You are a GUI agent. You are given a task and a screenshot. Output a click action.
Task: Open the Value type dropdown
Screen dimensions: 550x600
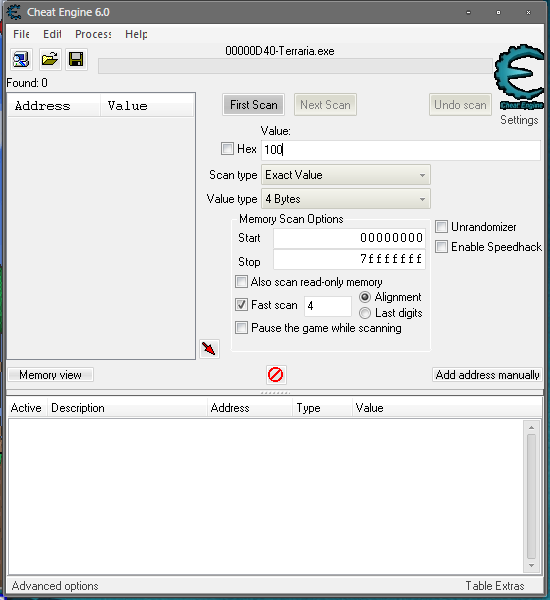[346, 199]
